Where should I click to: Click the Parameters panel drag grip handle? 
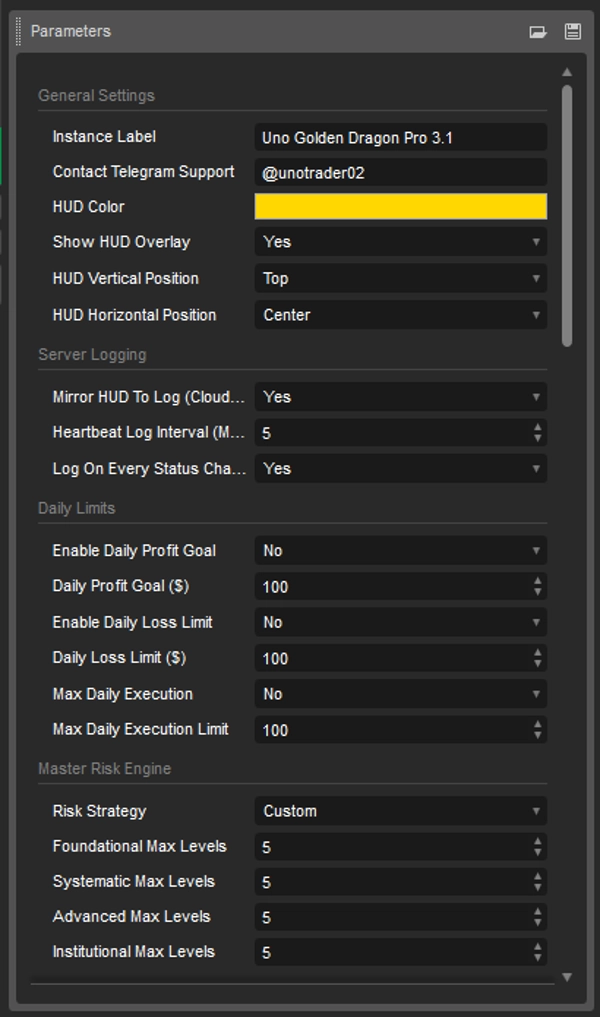coord(18,31)
